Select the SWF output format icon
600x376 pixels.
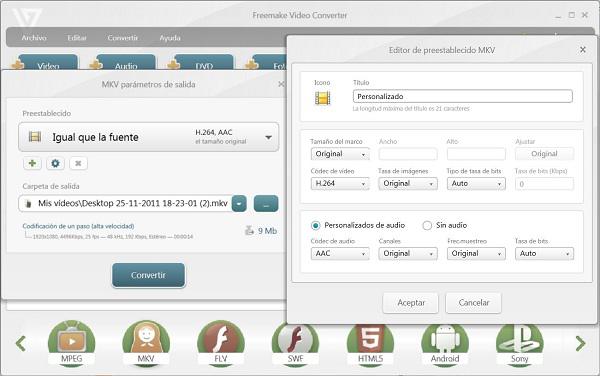(295, 344)
